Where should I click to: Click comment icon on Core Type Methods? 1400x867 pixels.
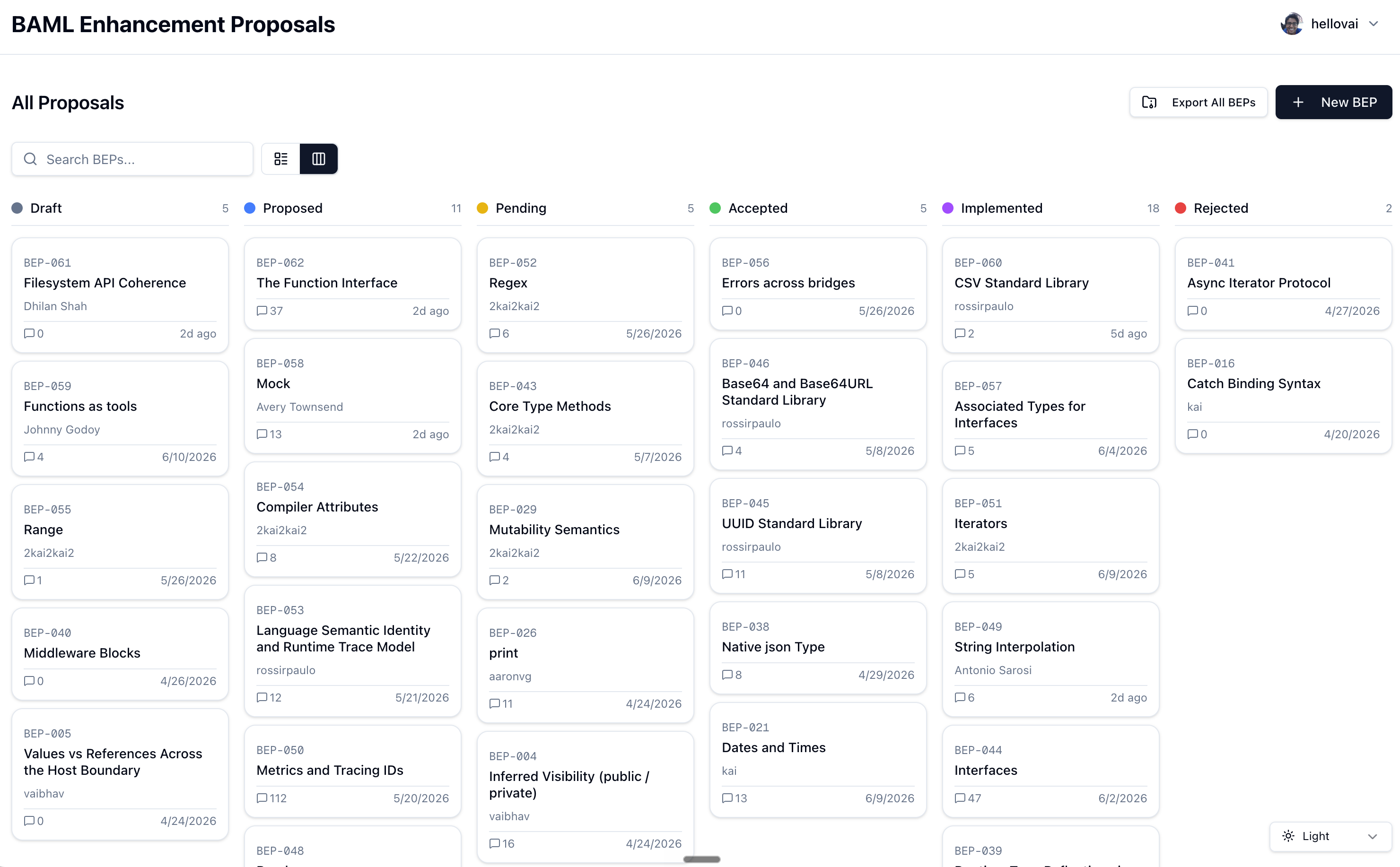click(495, 457)
